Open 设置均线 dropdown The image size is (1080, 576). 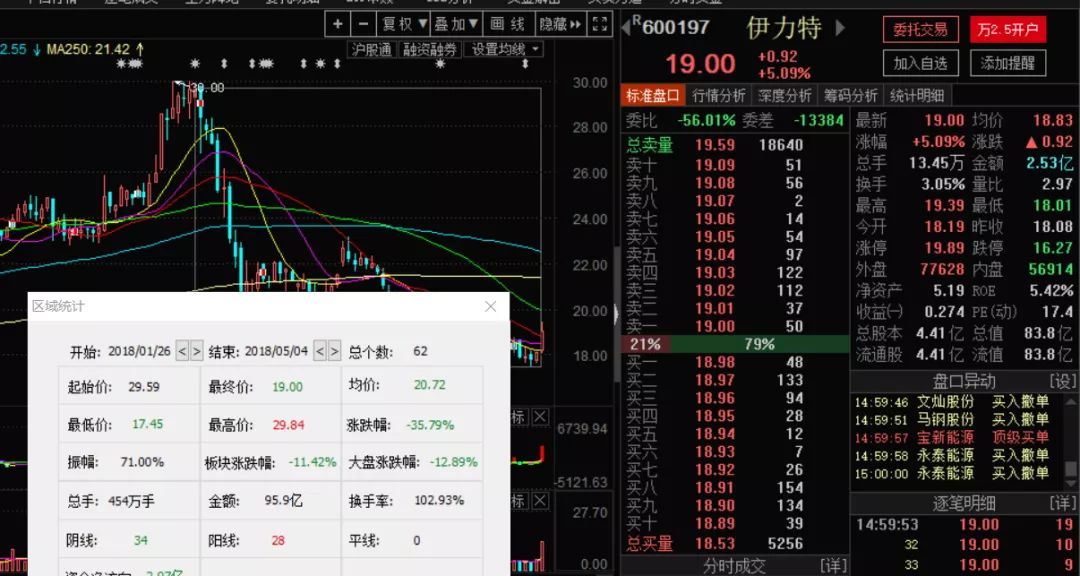503,49
